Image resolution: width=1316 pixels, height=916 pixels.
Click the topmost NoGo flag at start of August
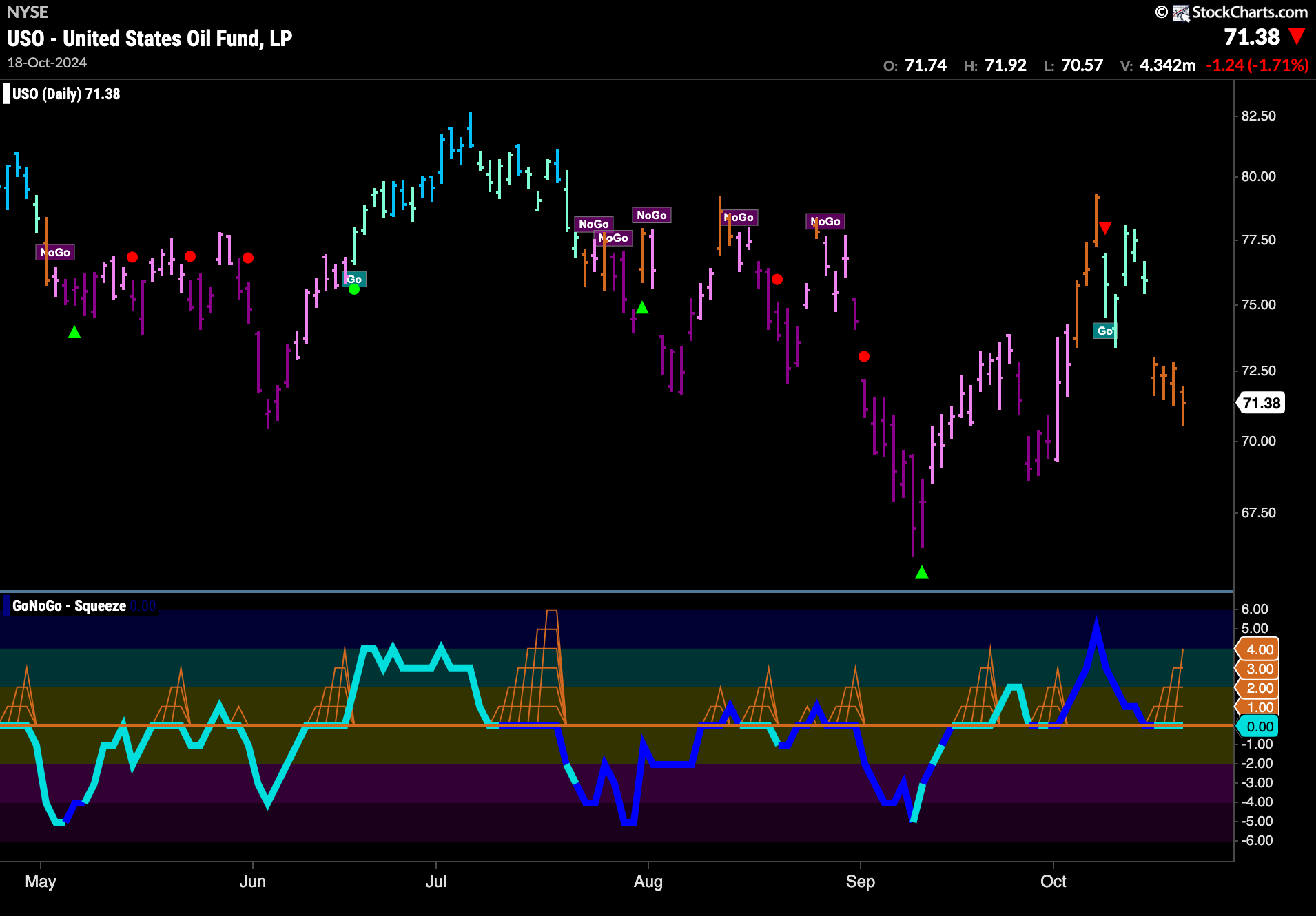(x=652, y=215)
